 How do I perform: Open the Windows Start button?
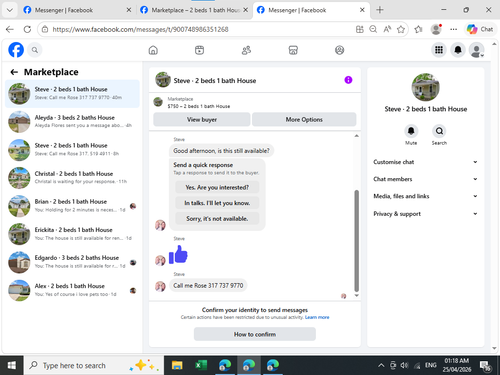pyautogui.click(x=12, y=366)
